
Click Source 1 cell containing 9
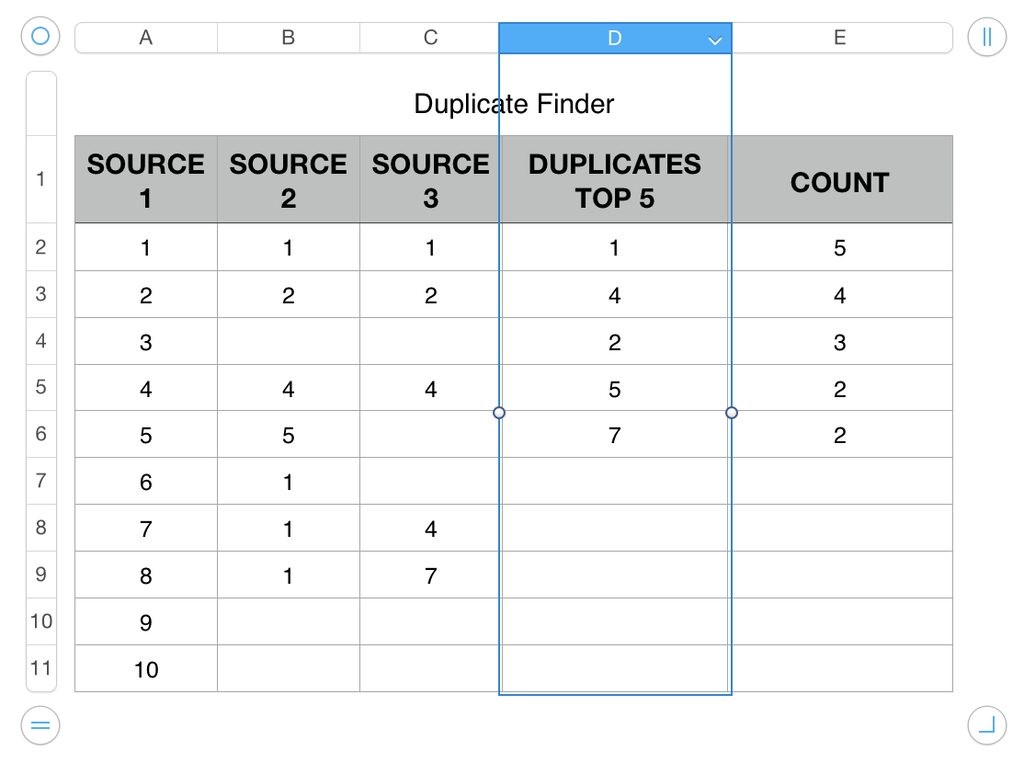pos(146,621)
